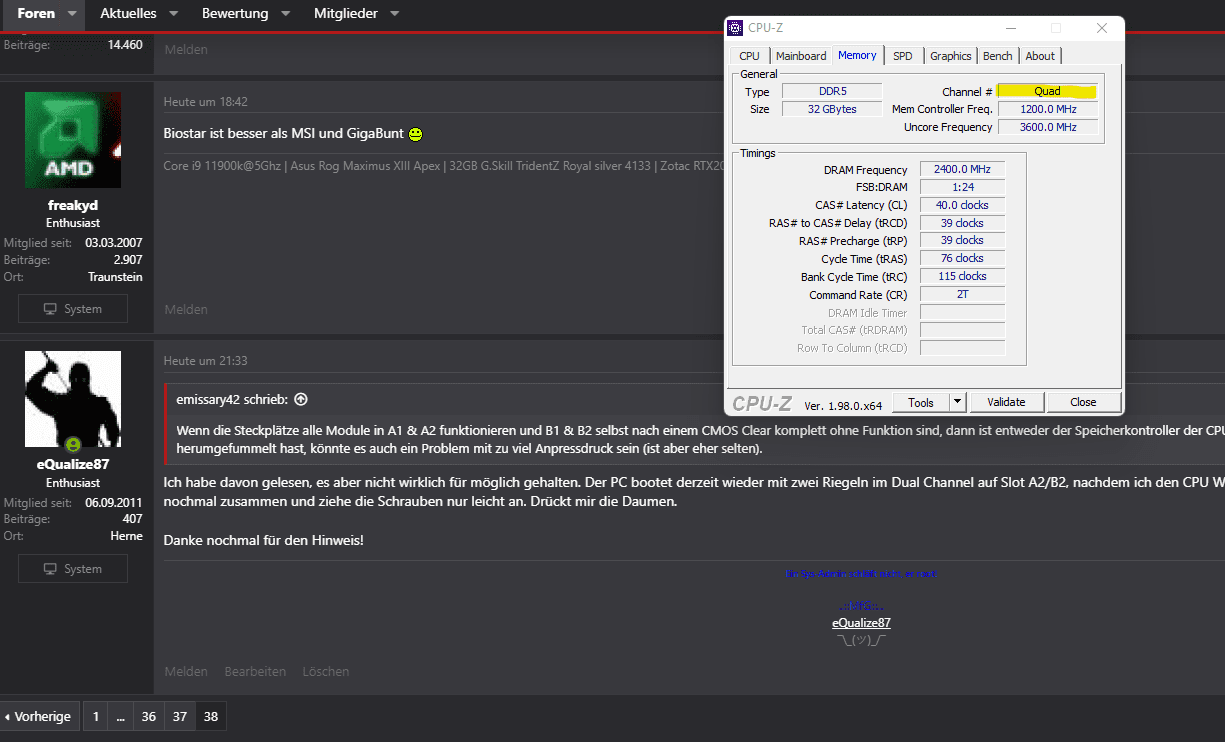The width and height of the screenshot is (1225, 742).
Task: Click 'emissary42 schrieb:' quote header
Action: click(x=232, y=399)
